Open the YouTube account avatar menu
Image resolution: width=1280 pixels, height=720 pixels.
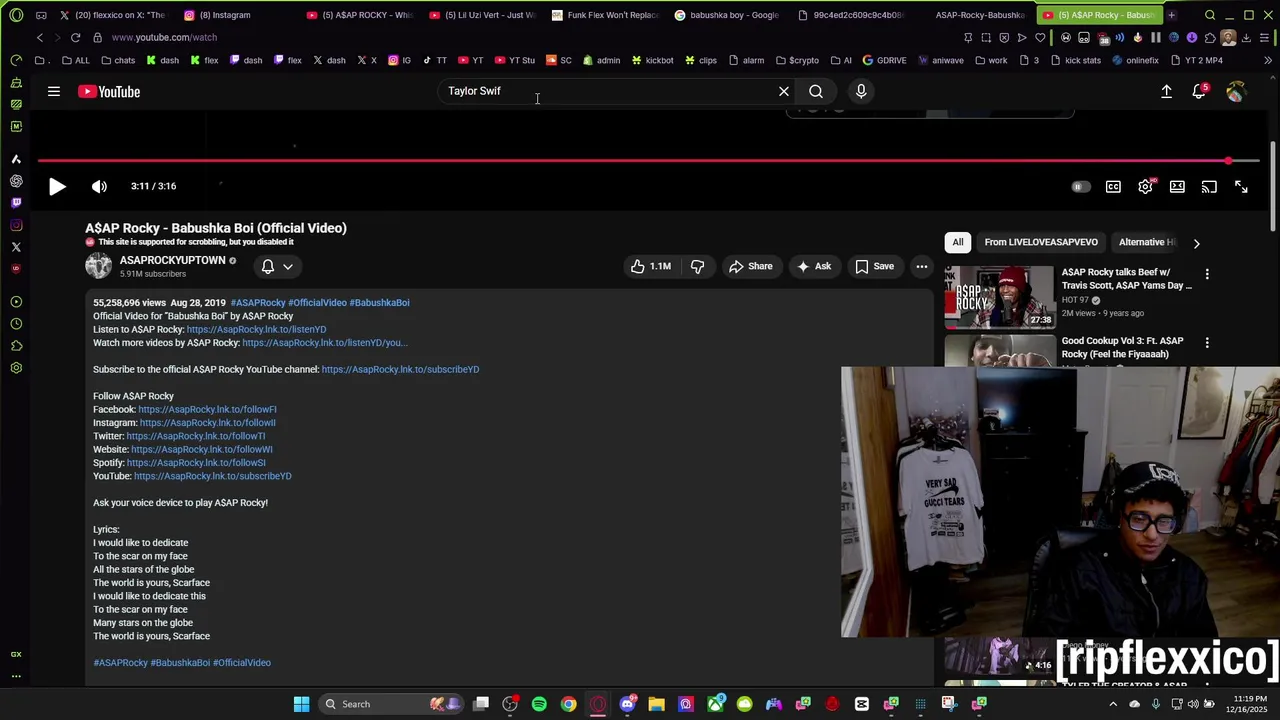tap(1236, 91)
